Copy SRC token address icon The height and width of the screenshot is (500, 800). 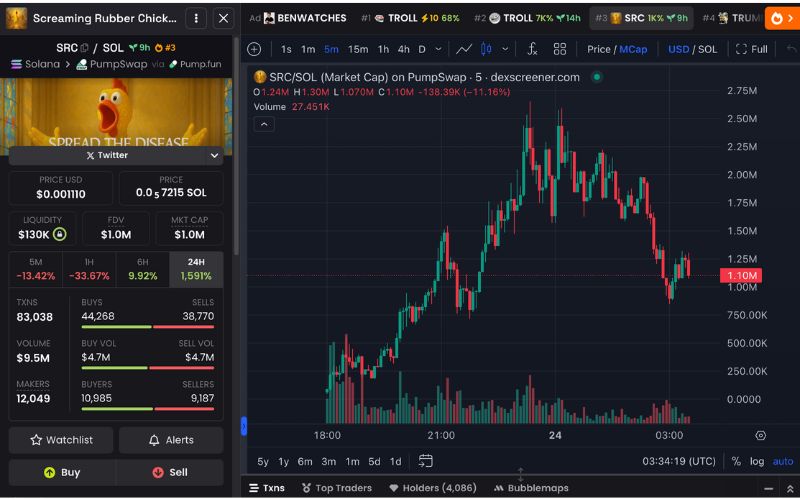[x=84, y=48]
